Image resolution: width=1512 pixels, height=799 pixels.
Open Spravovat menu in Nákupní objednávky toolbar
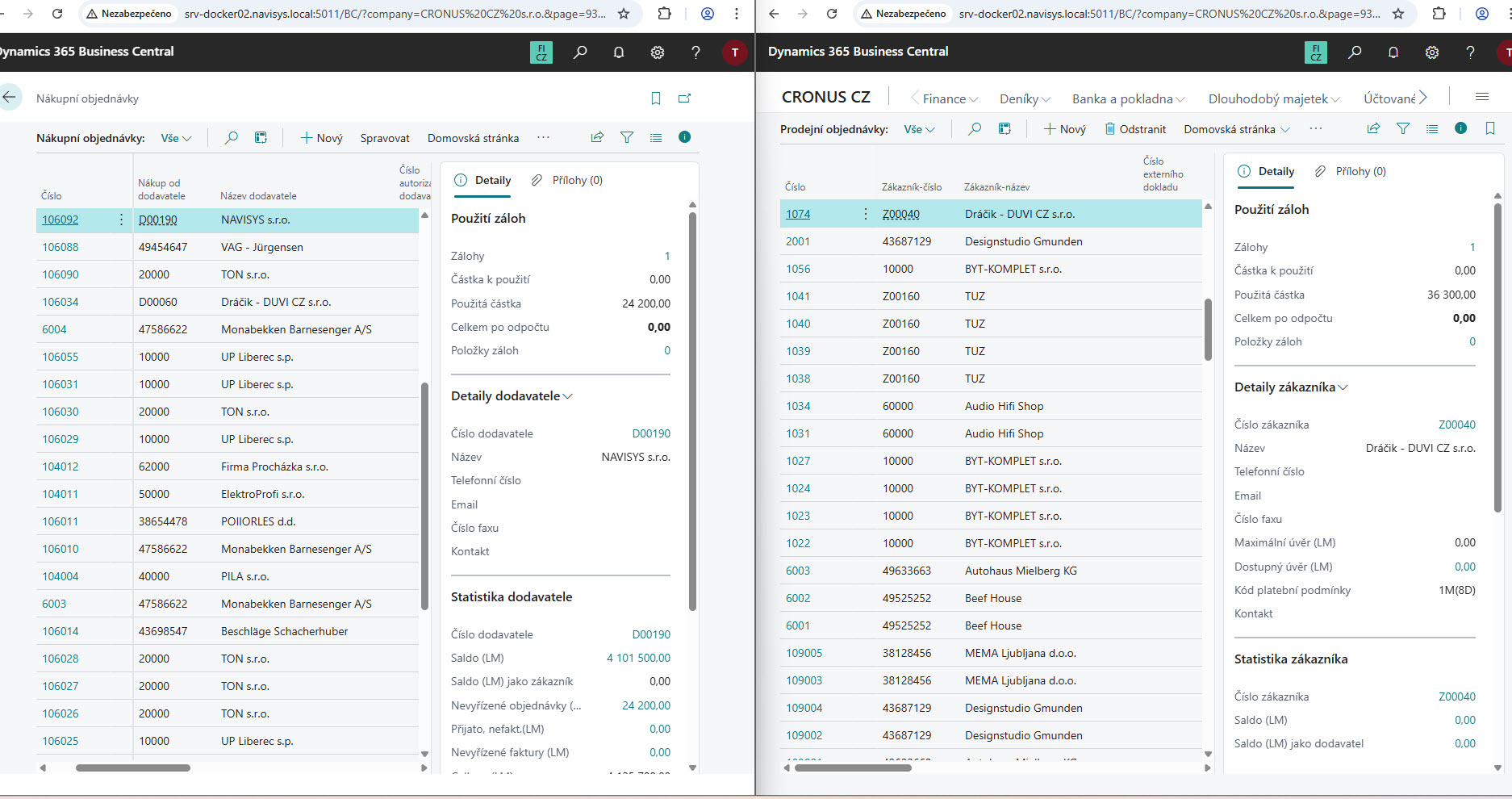pyautogui.click(x=385, y=138)
